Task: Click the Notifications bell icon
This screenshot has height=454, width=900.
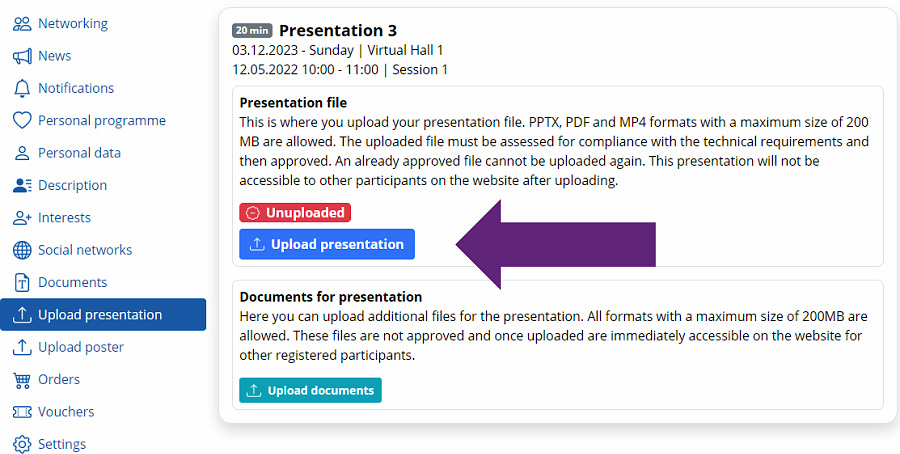Action: click(x=22, y=88)
